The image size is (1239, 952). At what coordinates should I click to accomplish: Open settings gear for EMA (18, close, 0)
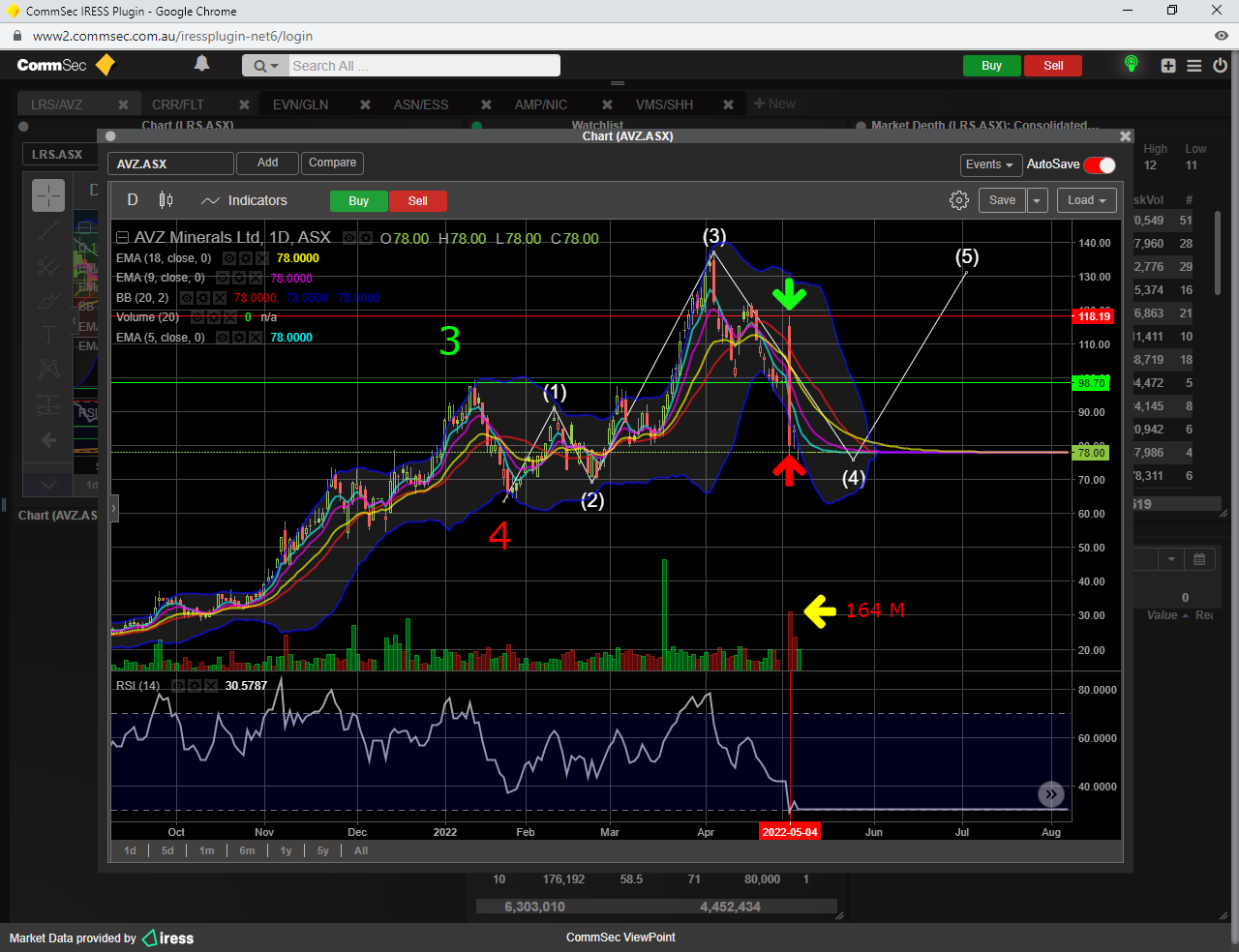(x=246, y=258)
